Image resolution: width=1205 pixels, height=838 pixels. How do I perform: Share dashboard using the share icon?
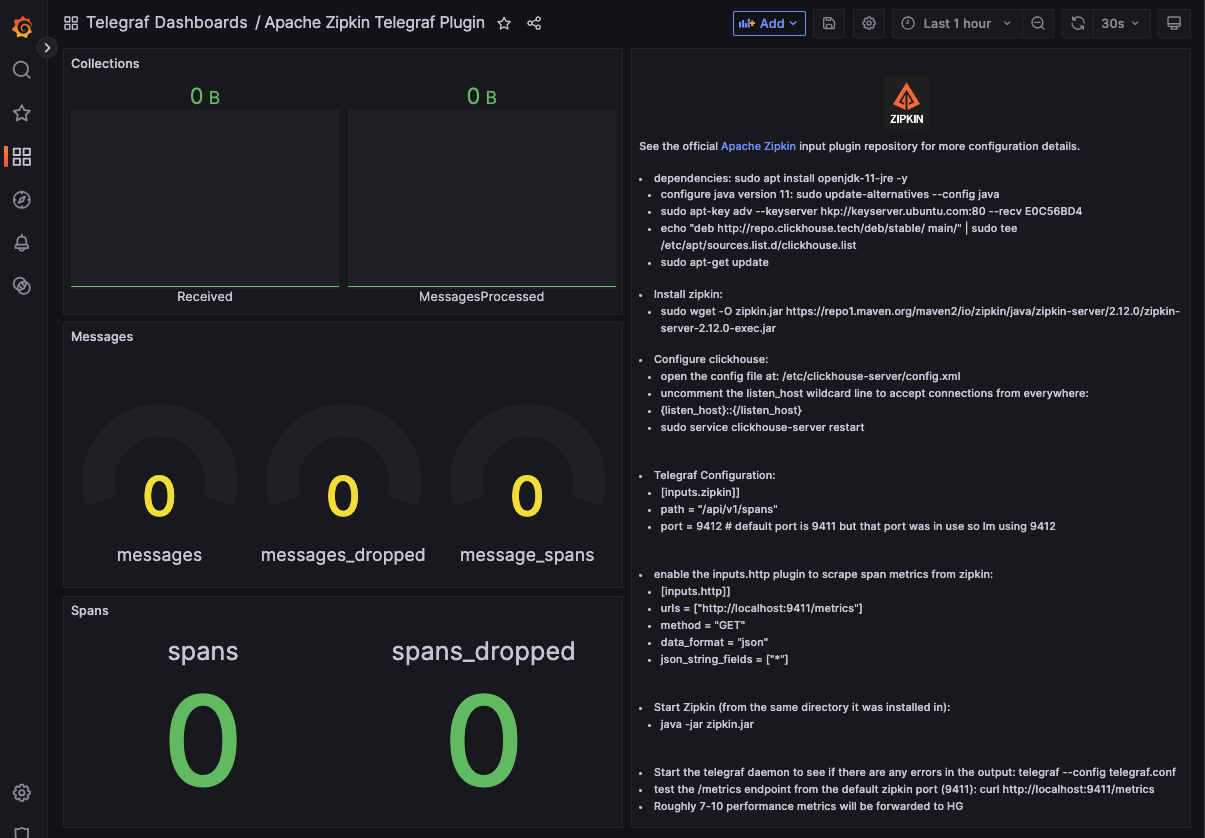(534, 23)
